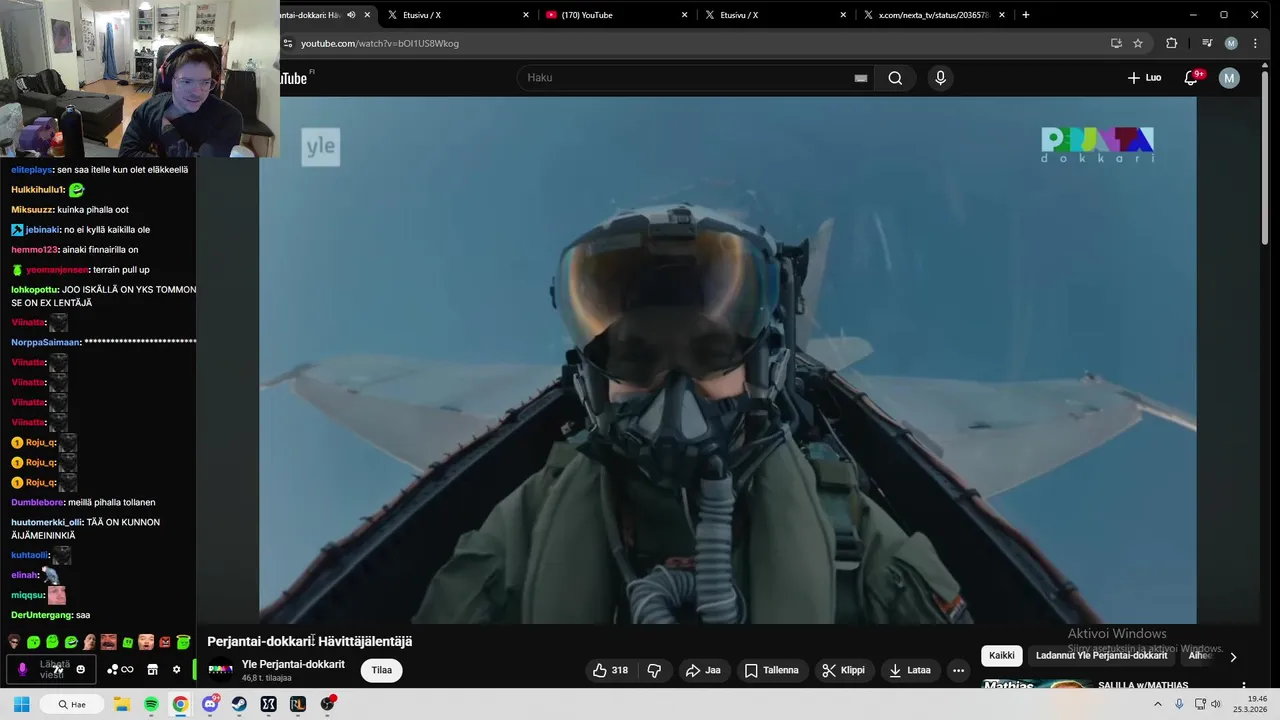
Task: Open OBS Studio from taskbar
Action: tap(327, 704)
